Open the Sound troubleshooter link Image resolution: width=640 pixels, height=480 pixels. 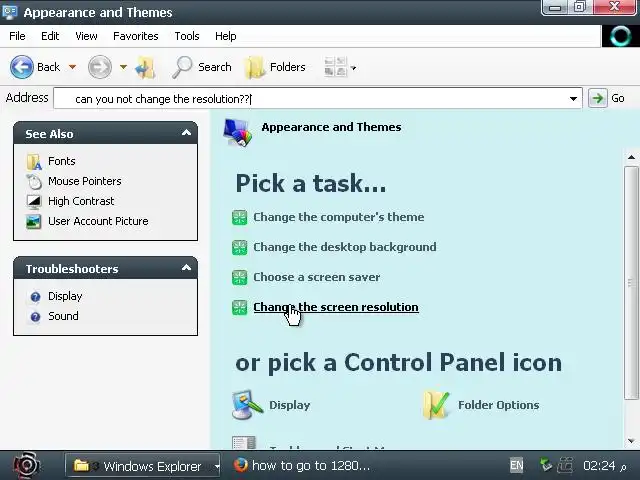tap(63, 316)
